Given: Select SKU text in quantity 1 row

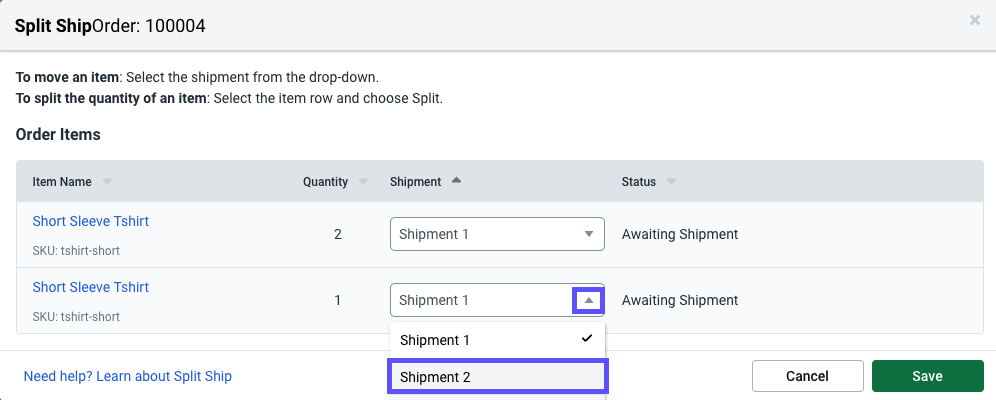Looking at the screenshot, I should coord(76,316).
